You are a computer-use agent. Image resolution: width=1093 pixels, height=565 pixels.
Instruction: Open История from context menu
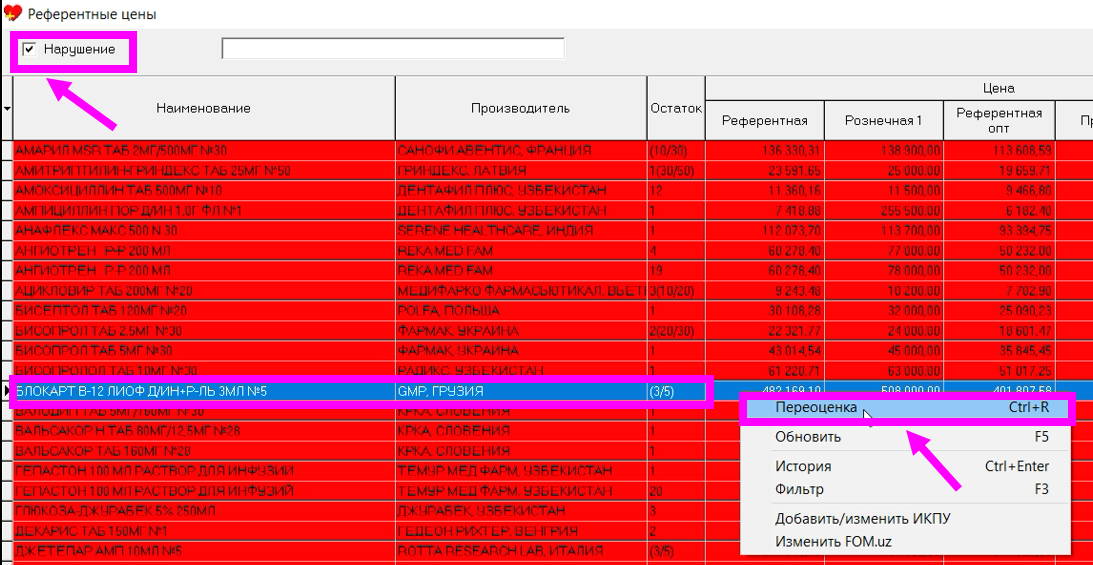pyautogui.click(x=908, y=467)
